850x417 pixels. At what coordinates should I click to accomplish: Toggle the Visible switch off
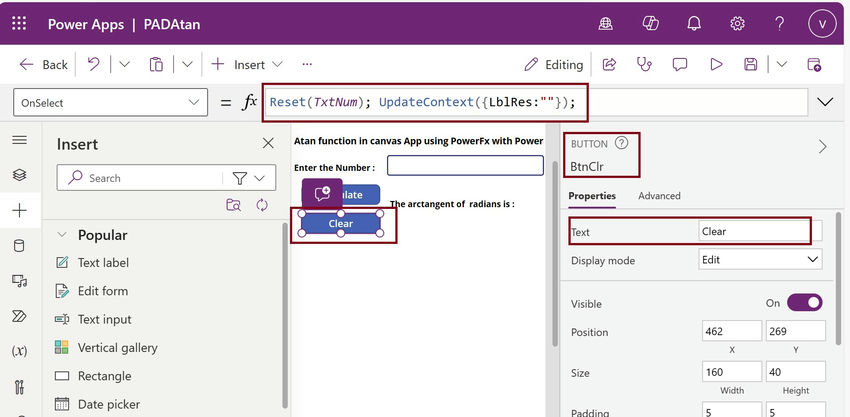[804, 303]
